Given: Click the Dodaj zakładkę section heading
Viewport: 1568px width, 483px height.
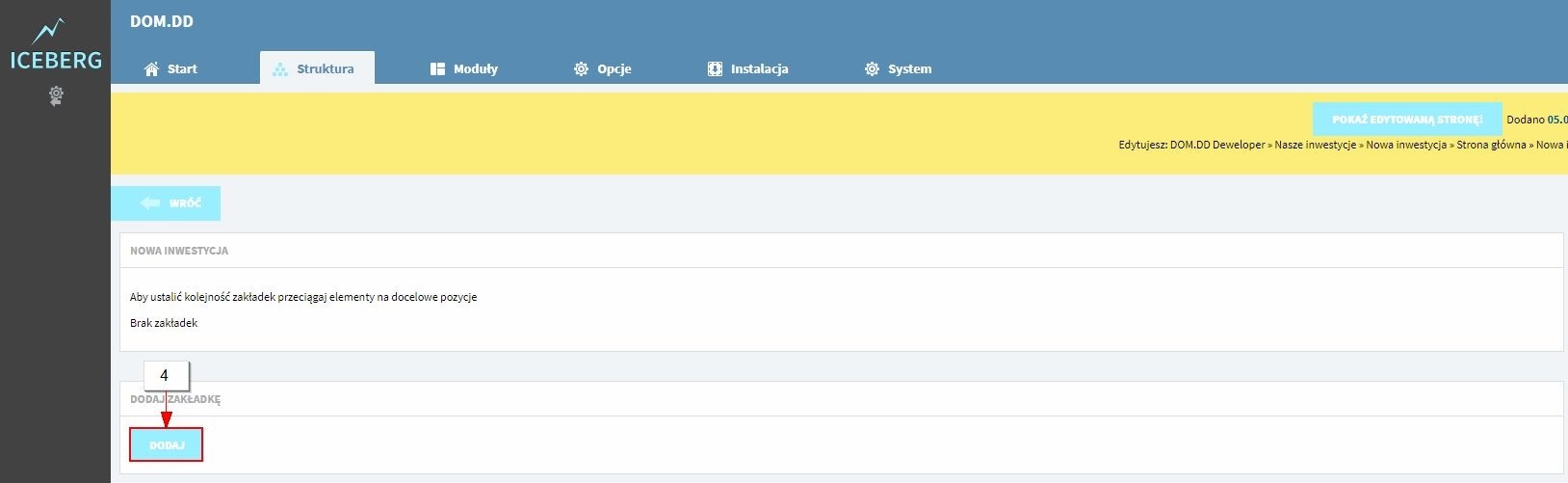Looking at the screenshot, I should click(175, 399).
